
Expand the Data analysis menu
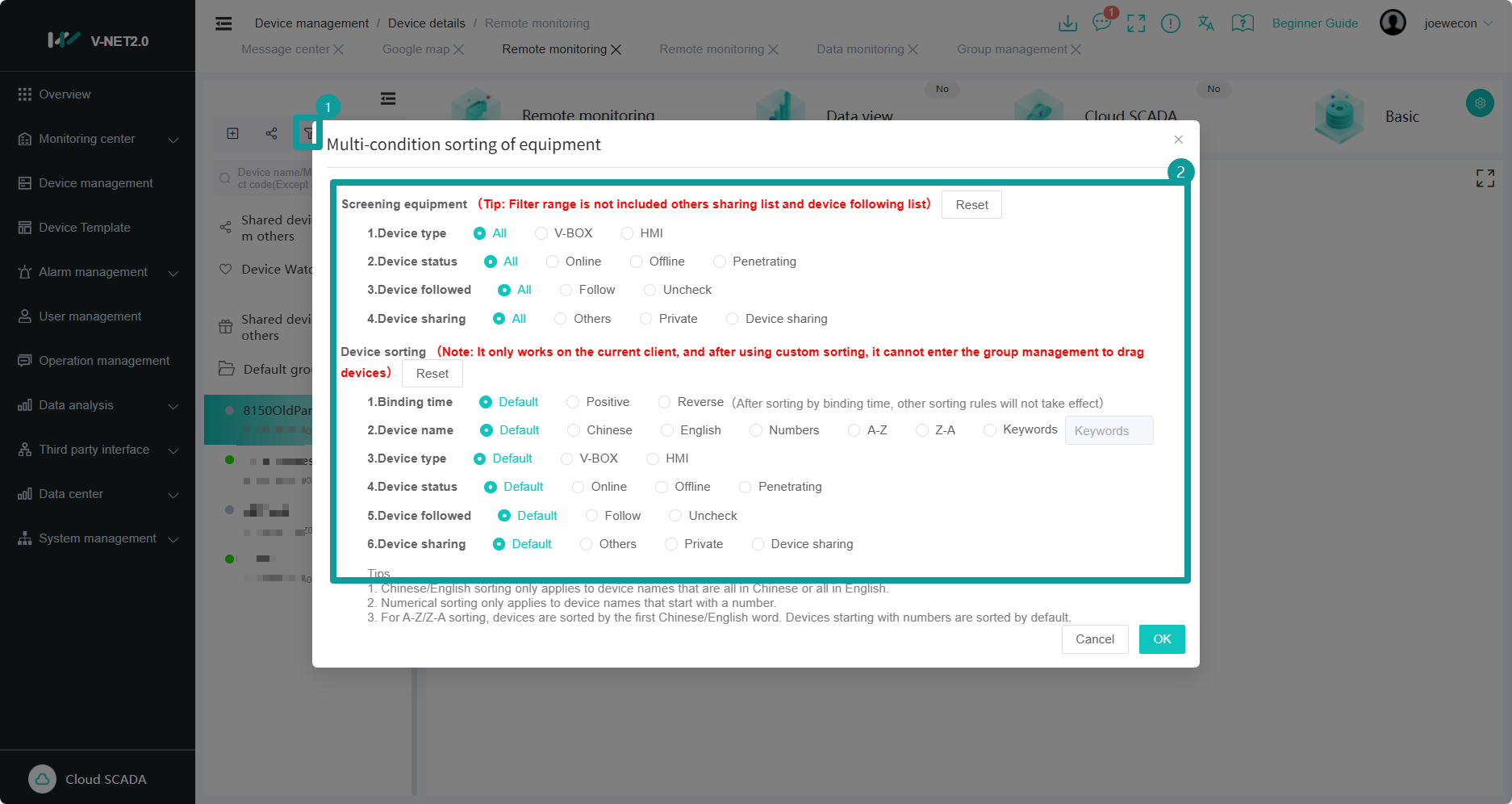pyautogui.click(x=98, y=405)
